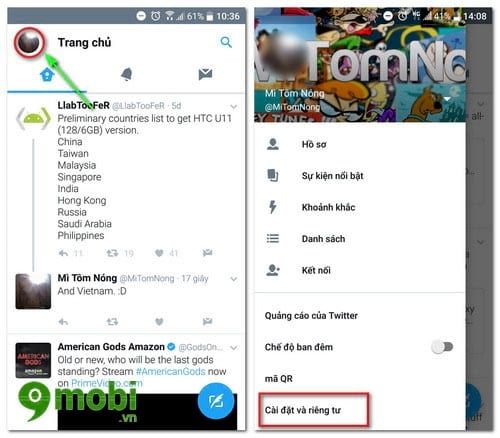Open the search magnifier icon
This screenshot has width=500, height=438.
pyautogui.click(x=226, y=42)
